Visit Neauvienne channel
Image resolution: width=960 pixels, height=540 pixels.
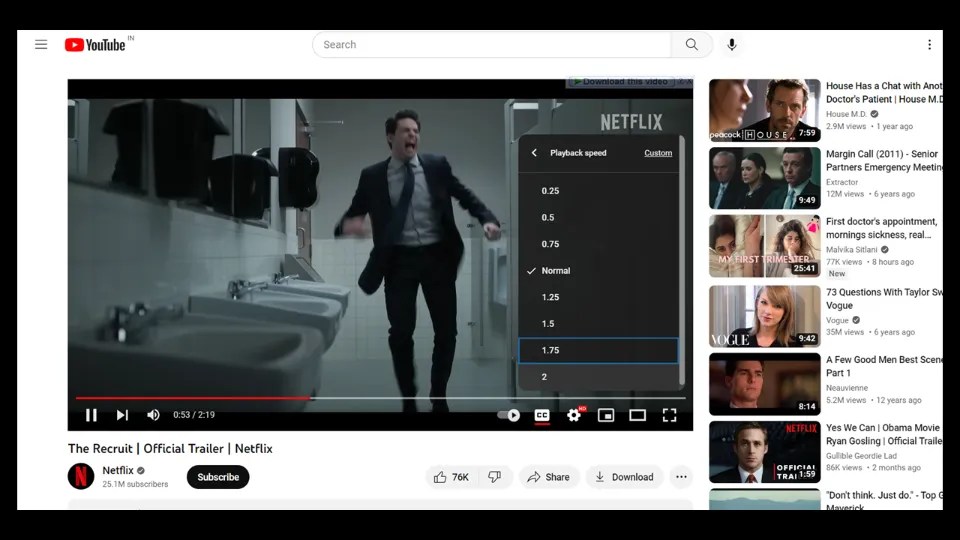(x=847, y=388)
